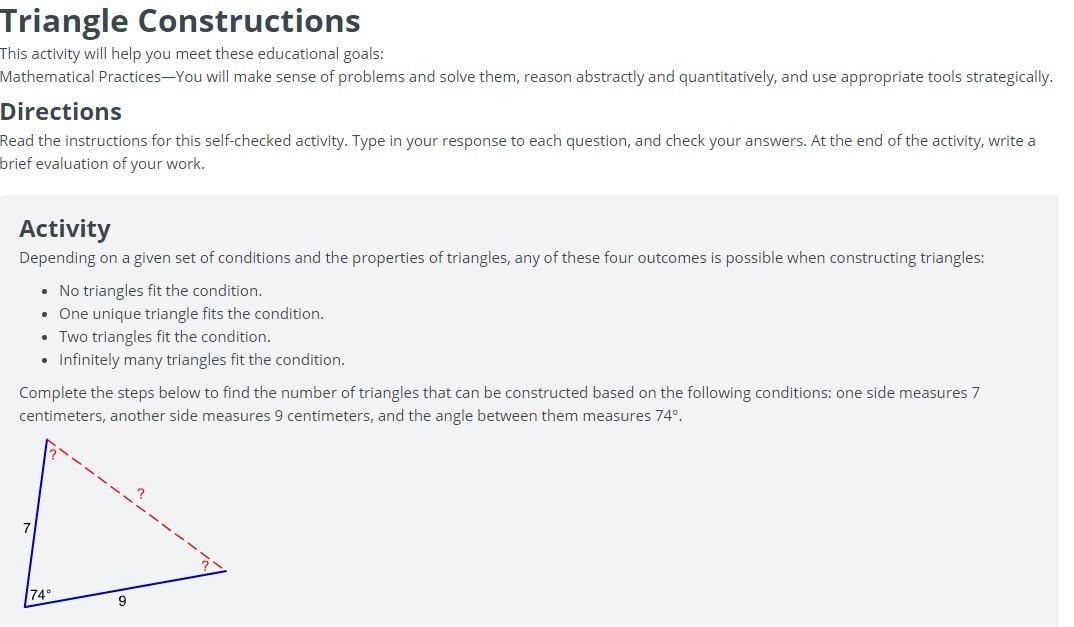1074x627 pixels.
Task: Click the 'No triangles fit the condition' bullet
Action: (160, 291)
